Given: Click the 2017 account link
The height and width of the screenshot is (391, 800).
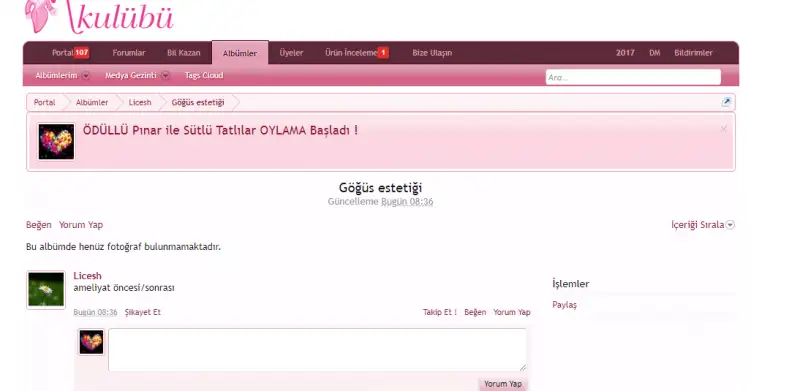Looking at the screenshot, I should [625, 53].
